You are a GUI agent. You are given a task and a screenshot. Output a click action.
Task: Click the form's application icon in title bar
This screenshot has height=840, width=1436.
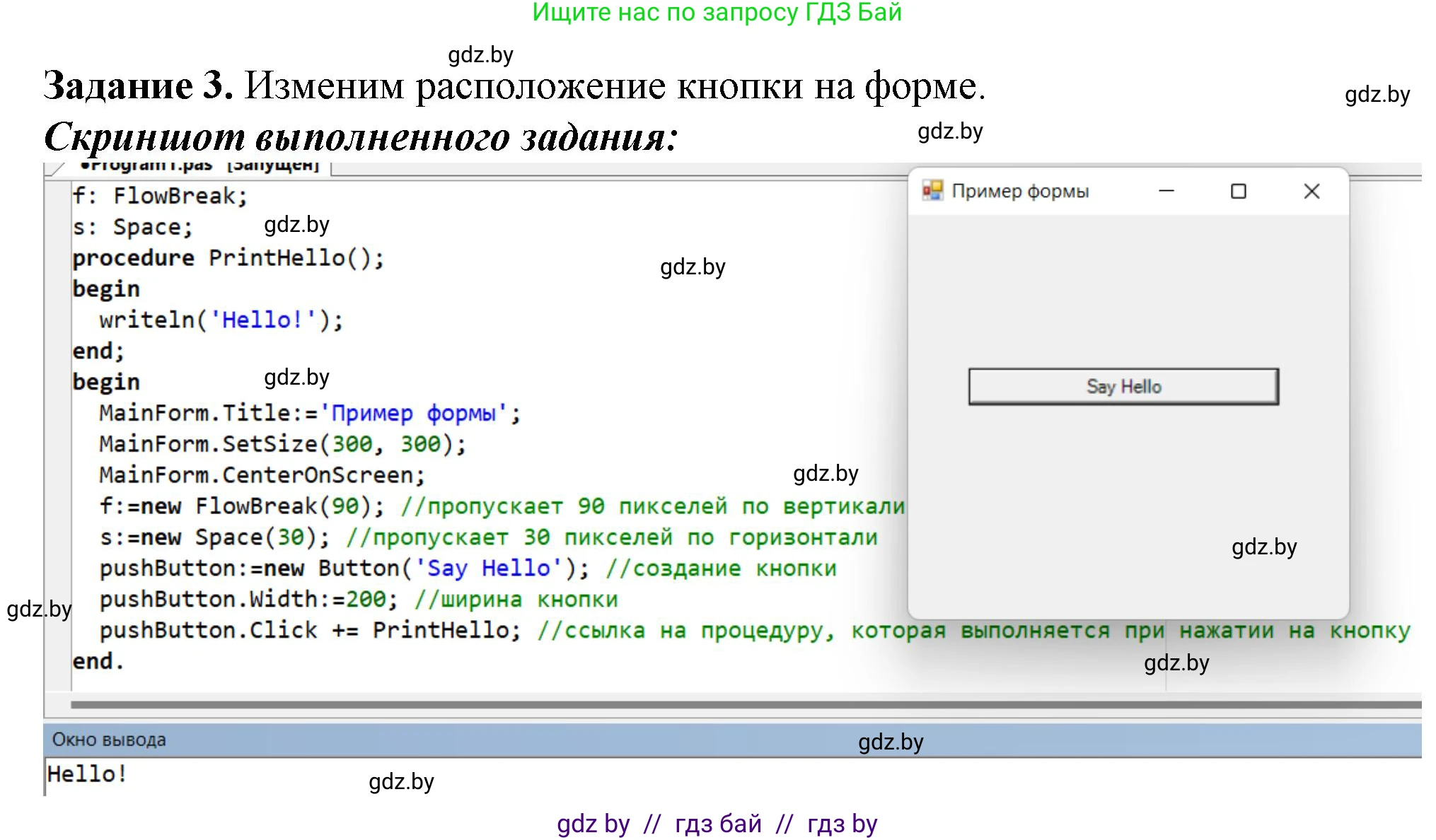pos(932,190)
